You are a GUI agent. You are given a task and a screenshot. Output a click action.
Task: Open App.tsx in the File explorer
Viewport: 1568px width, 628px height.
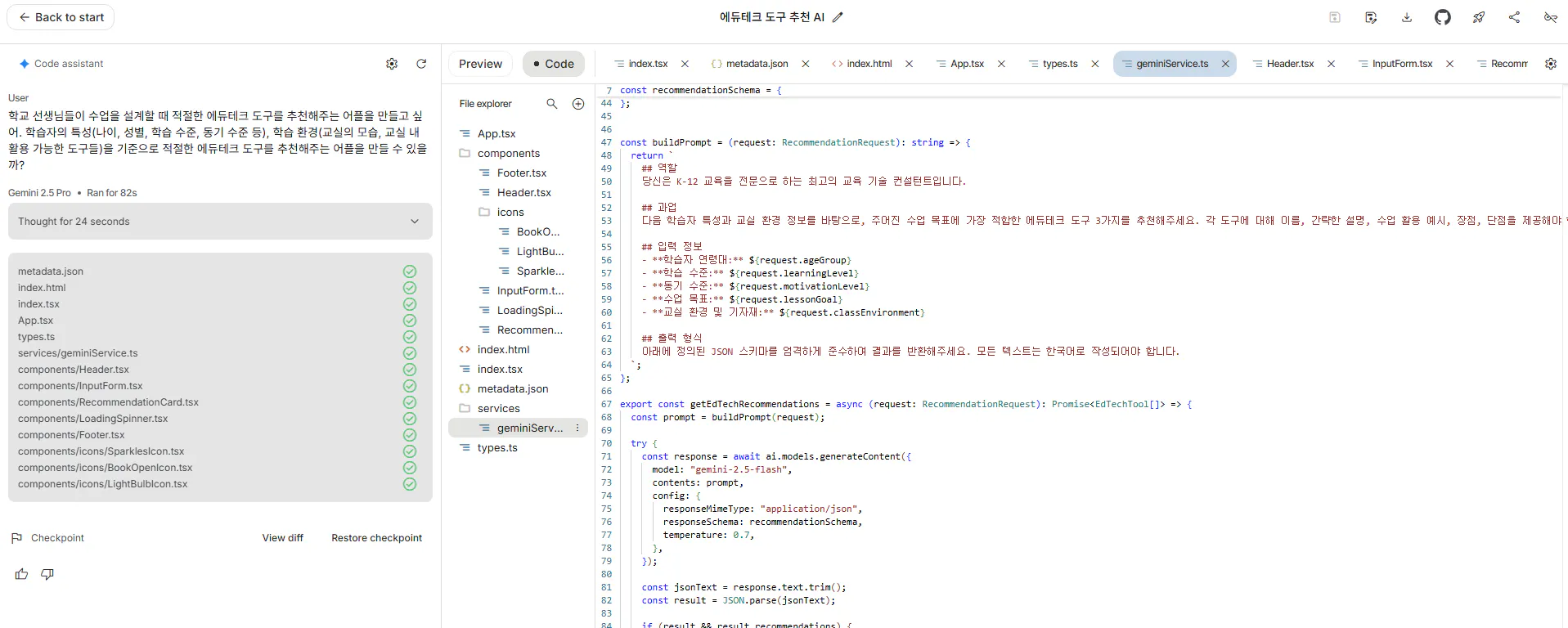[x=496, y=133]
